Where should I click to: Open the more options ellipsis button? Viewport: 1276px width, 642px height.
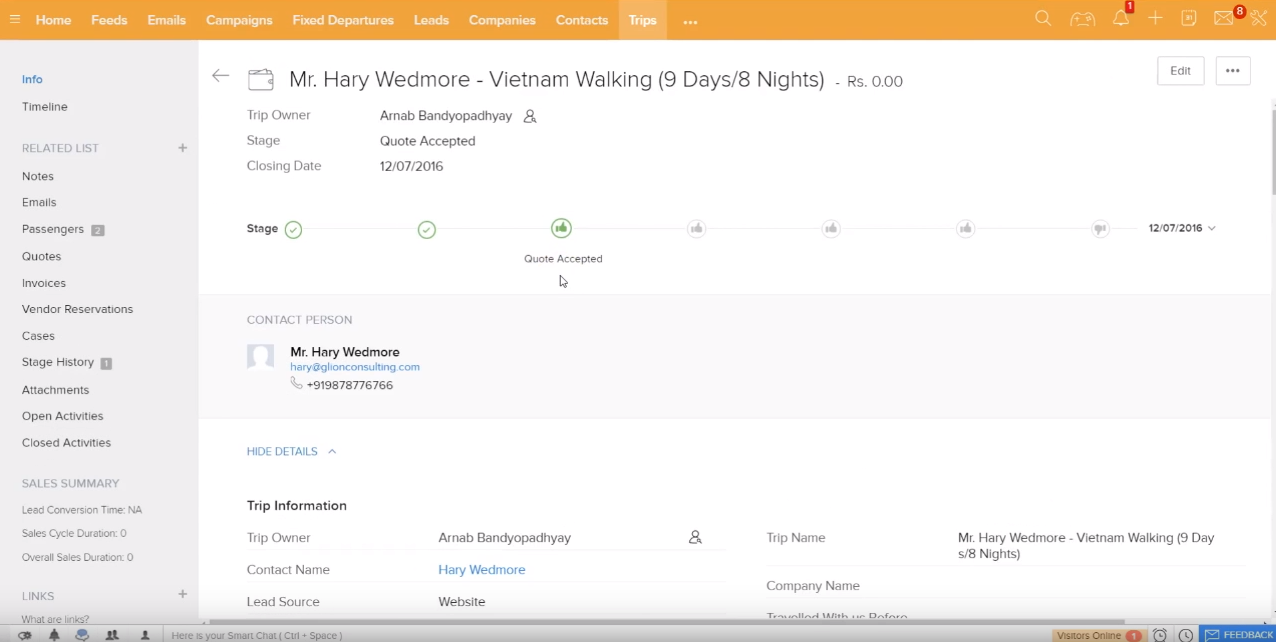[x=1232, y=71]
